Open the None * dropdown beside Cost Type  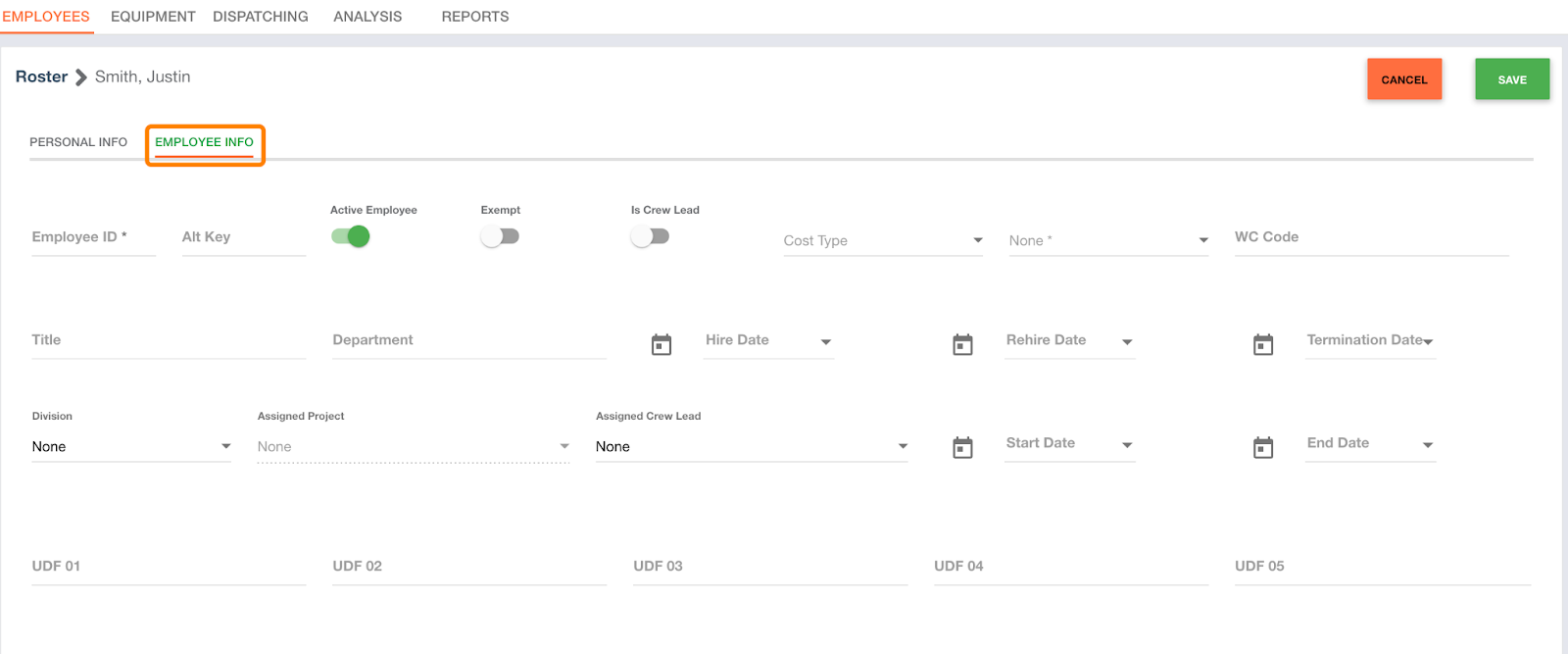(x=1108, y=240)
